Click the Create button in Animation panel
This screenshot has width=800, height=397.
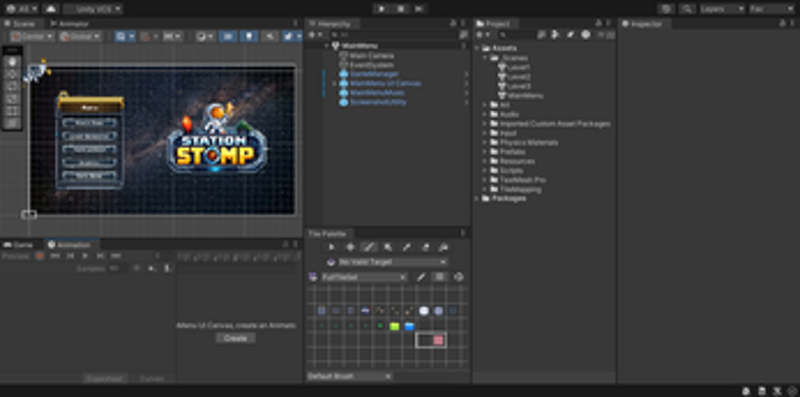(235, 338)
